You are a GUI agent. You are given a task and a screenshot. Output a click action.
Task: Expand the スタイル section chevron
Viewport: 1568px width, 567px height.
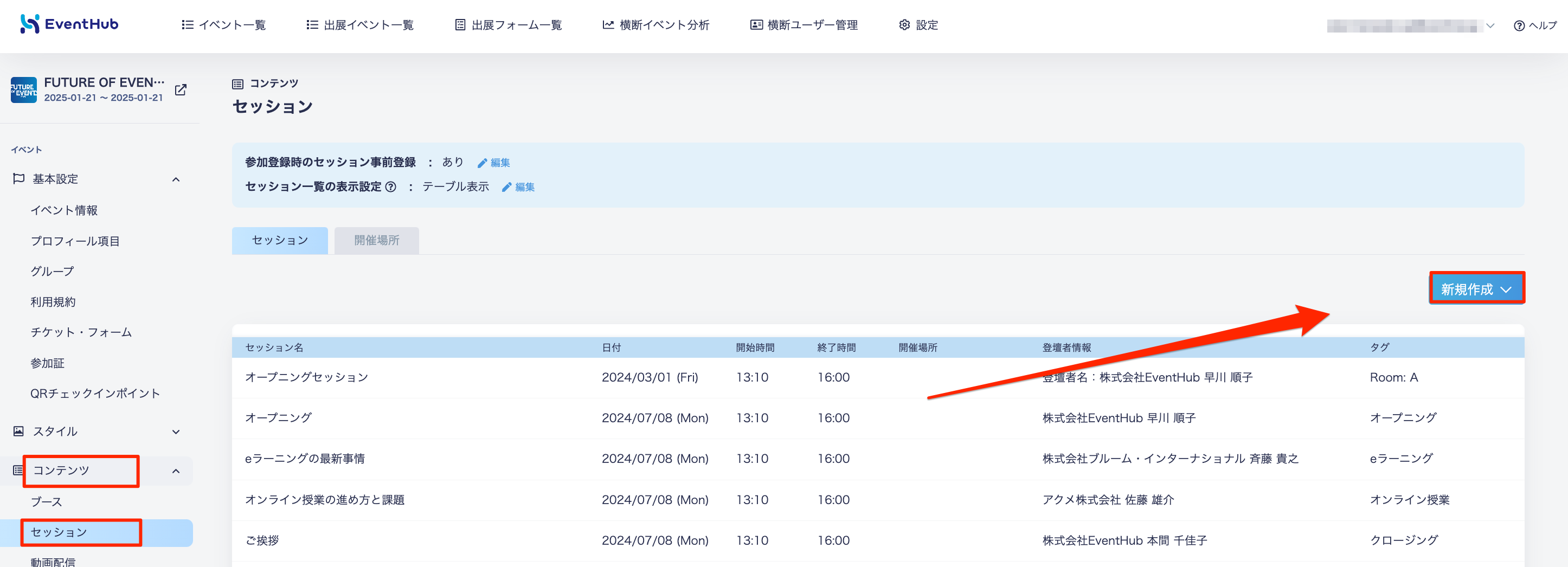(x=176, y=432)
